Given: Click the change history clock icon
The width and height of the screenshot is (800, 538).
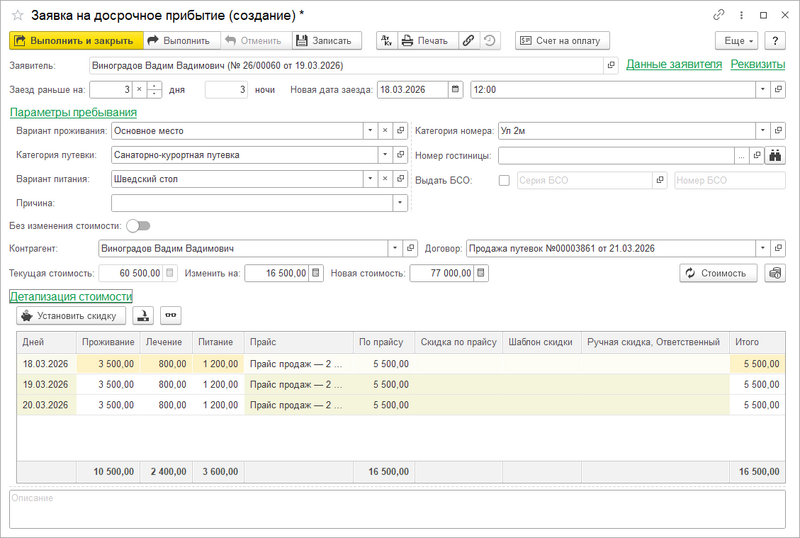Looking at the screenshot, I should pos(489,41).
